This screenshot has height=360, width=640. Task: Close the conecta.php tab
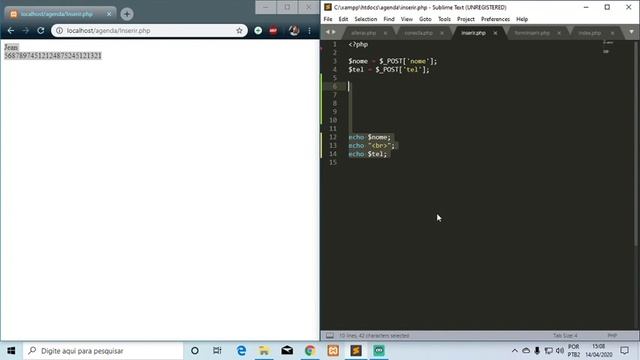tap(442, 33)
